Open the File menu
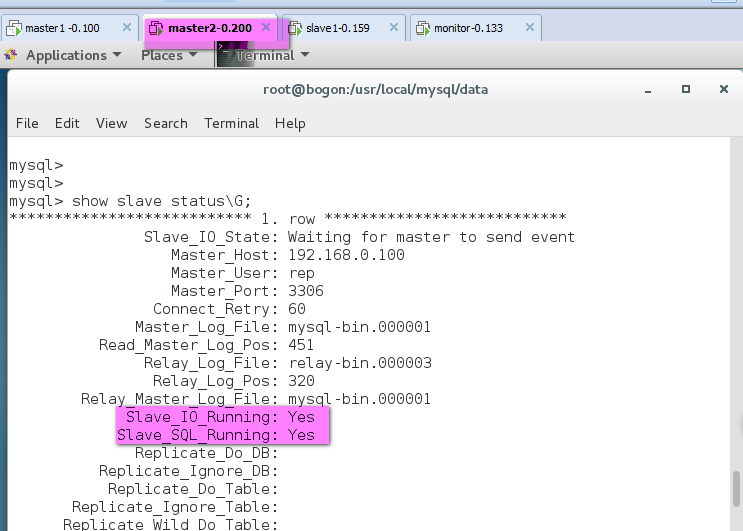743x531 pixels. 27,124
